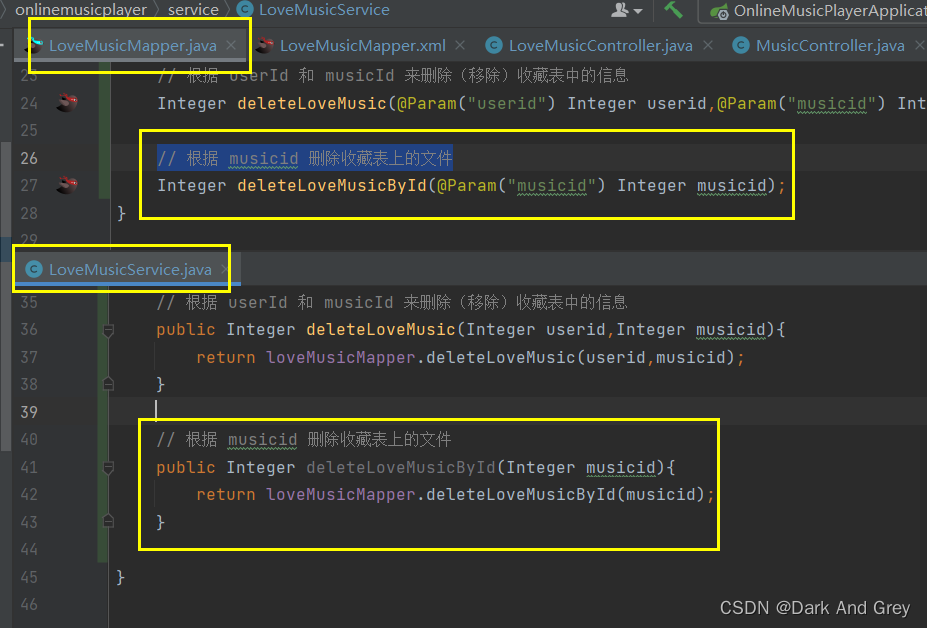
Task: Click the grayed deleteLoveMusicById name on line 41
Action: pyautogui.click(x=401, y=467)
